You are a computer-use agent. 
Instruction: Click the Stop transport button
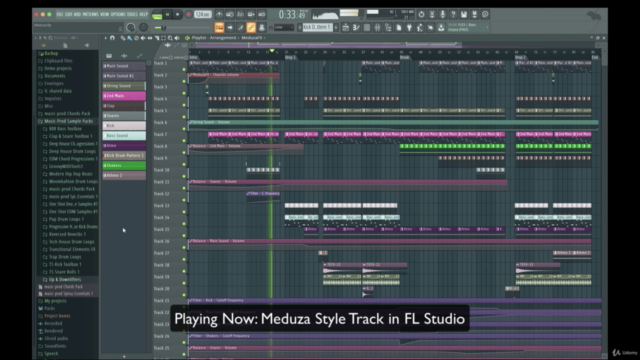[177, 14]
